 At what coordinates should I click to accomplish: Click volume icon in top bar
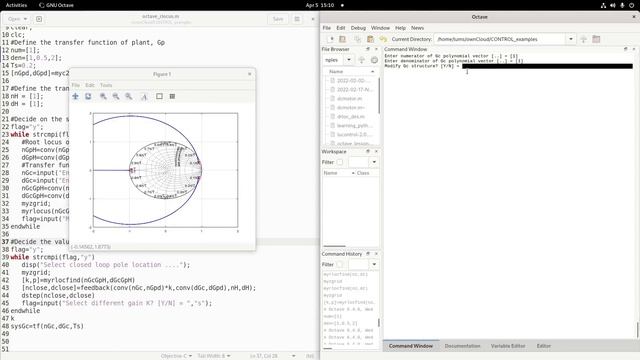613,5
